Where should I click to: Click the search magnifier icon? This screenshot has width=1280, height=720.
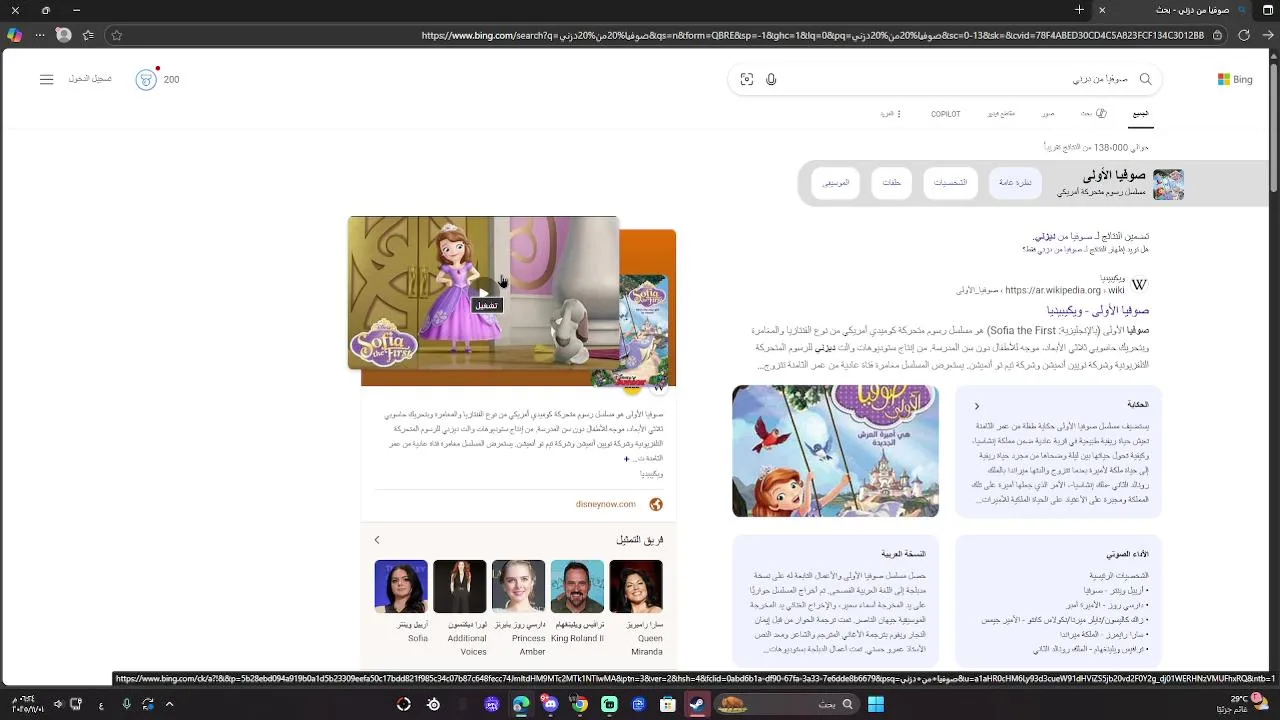coord(1146,79)
